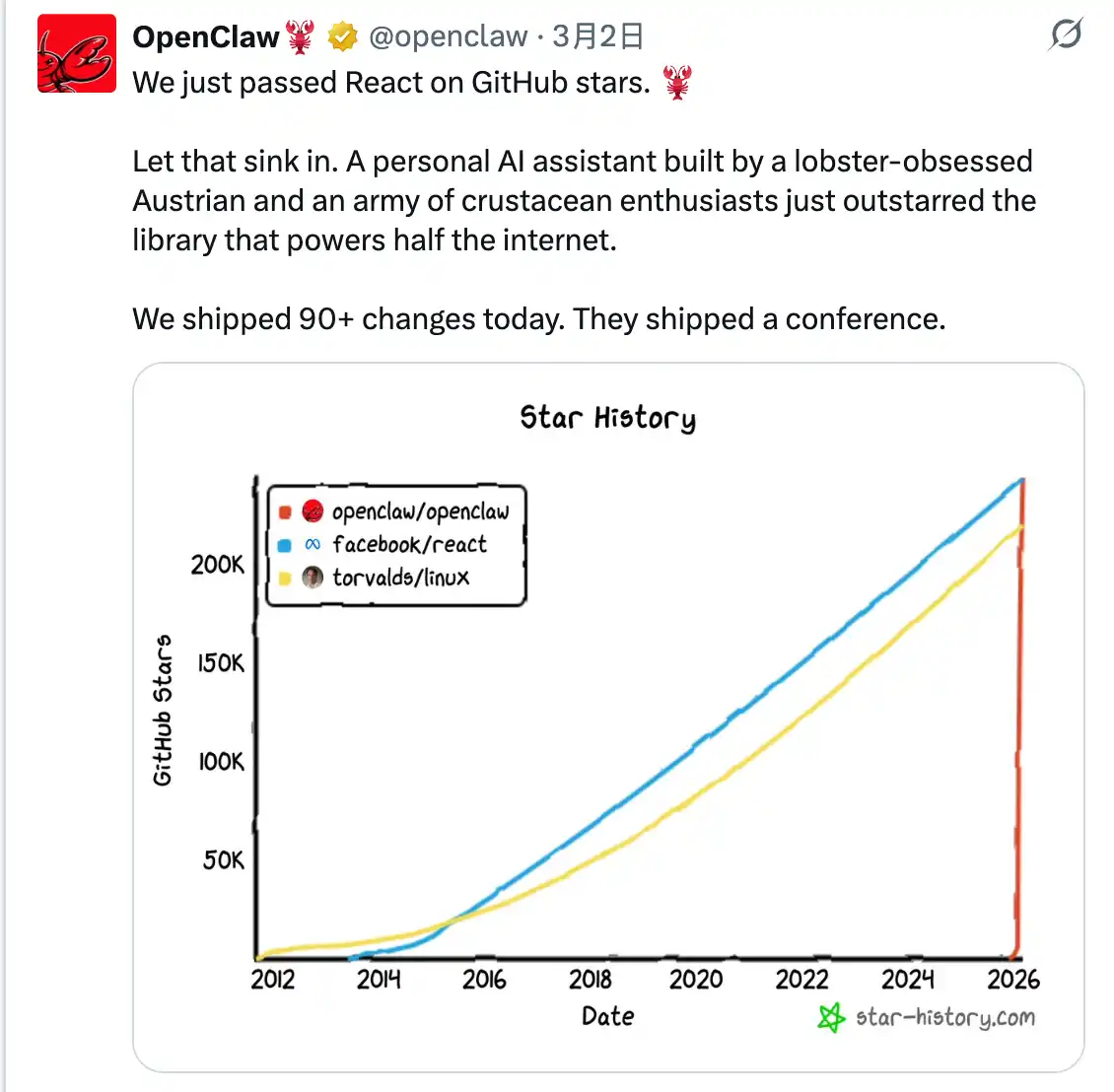Click the red openclaw legend color square
This screenshot has width=1114, height=1092.
285,512
